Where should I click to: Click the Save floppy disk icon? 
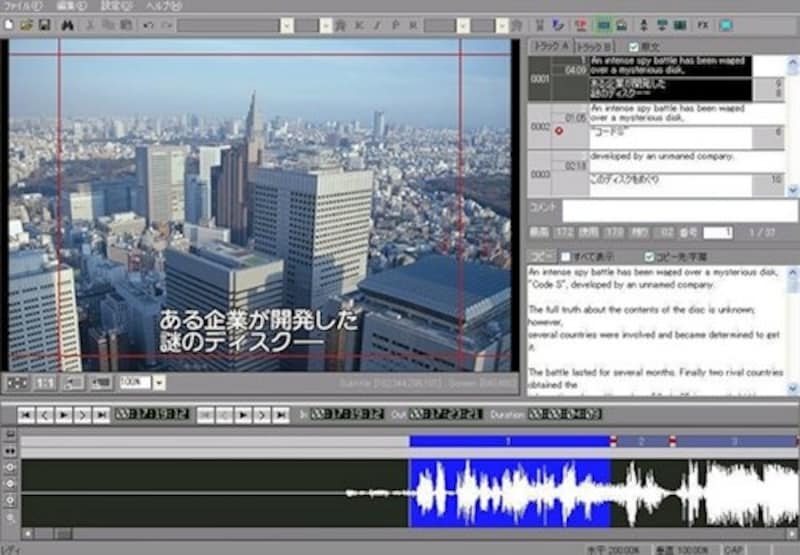point(44,24)
